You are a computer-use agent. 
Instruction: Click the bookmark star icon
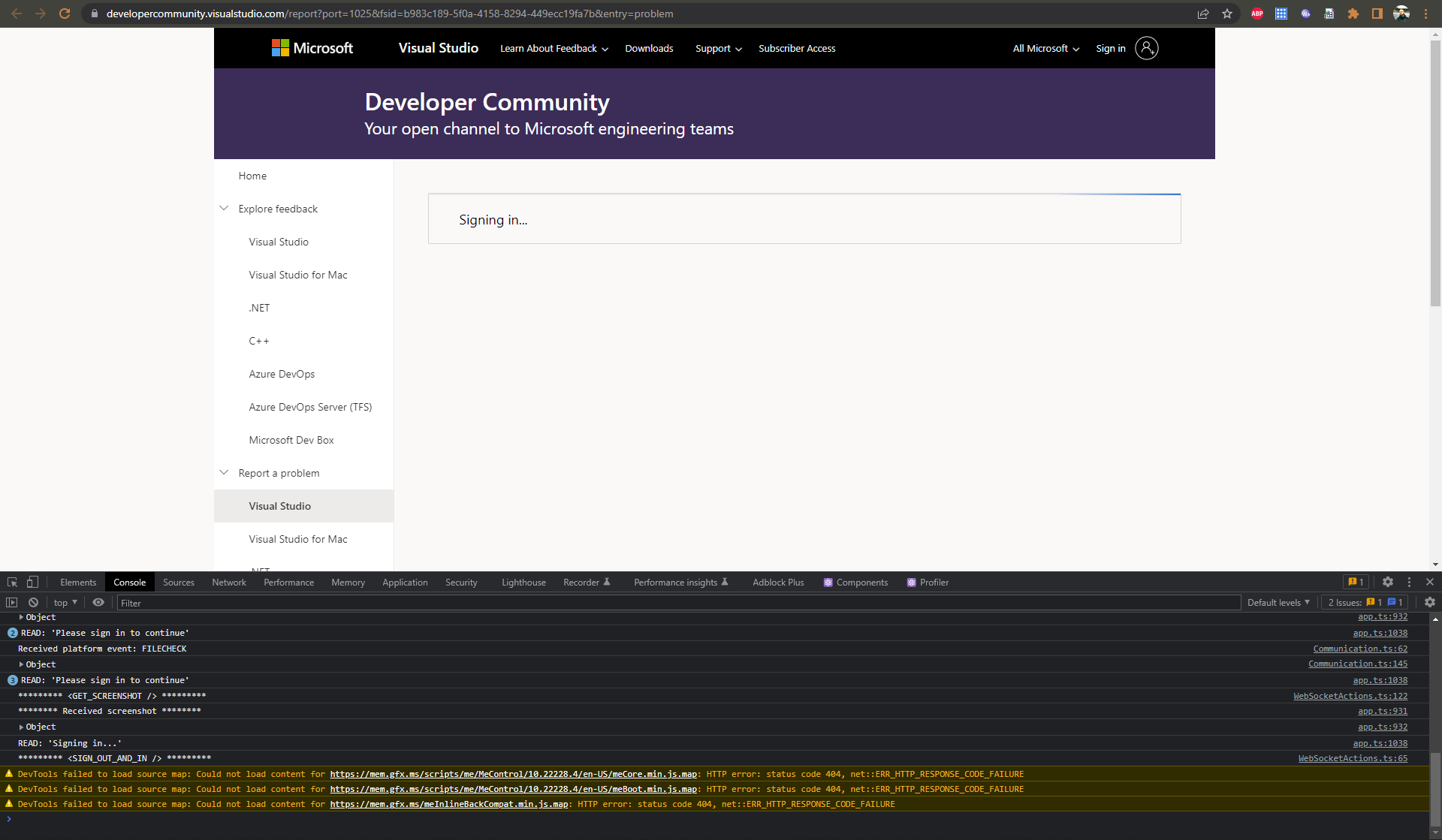tap(1227, 14)
